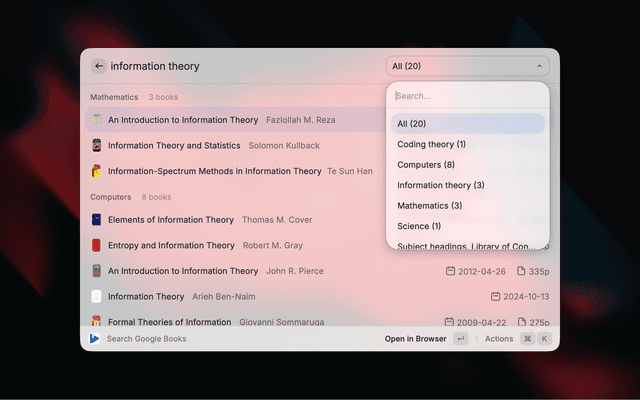Screen dimensions: 640x400
Task: Click the K key icon next to Actions
Action: coord(545,339)
